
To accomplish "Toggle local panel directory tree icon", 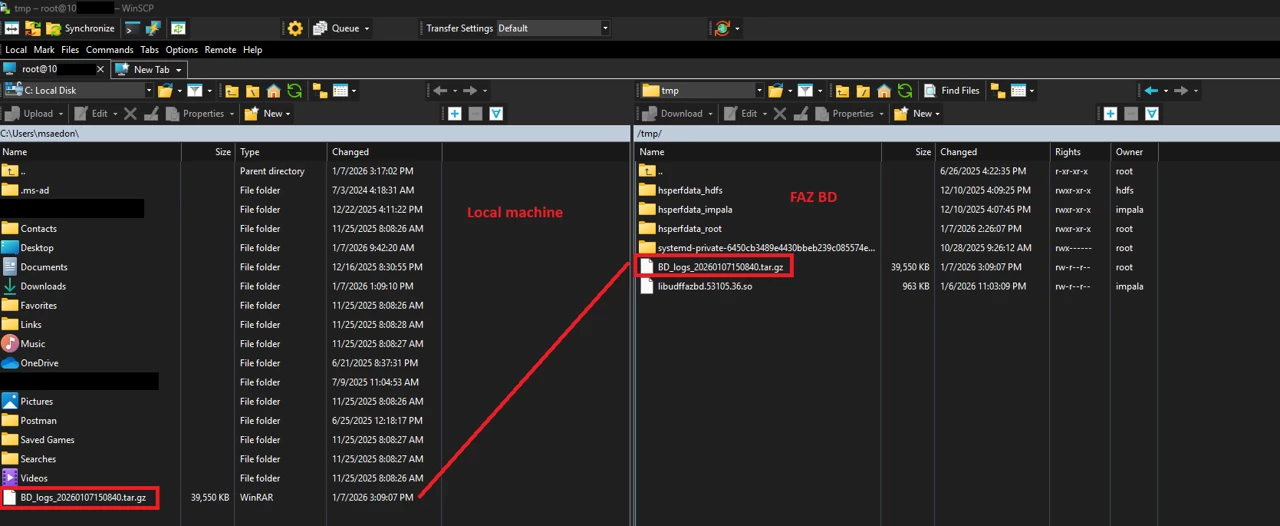I will coord(320,90).
